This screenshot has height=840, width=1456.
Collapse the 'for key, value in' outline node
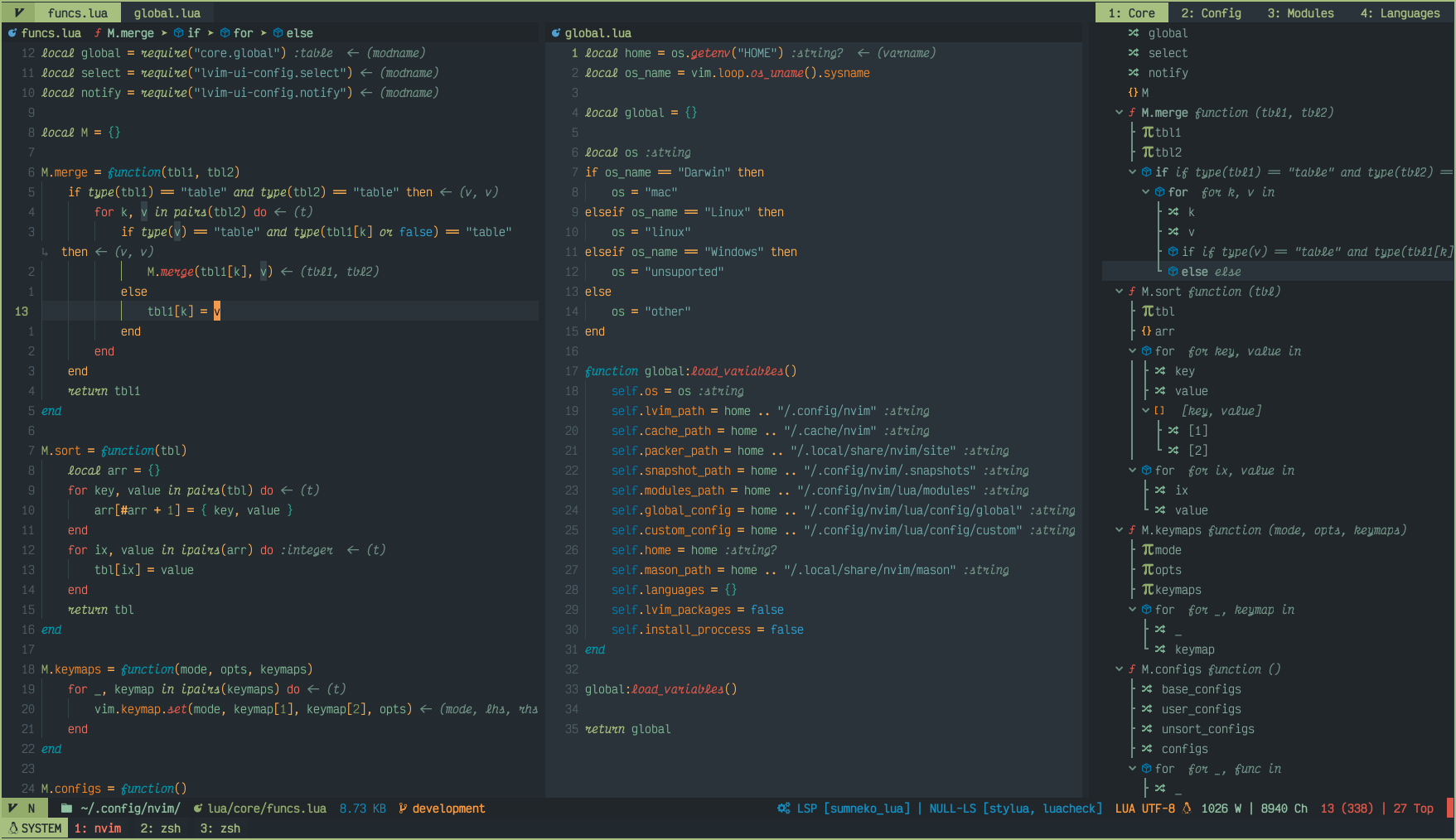point(1133,351)
